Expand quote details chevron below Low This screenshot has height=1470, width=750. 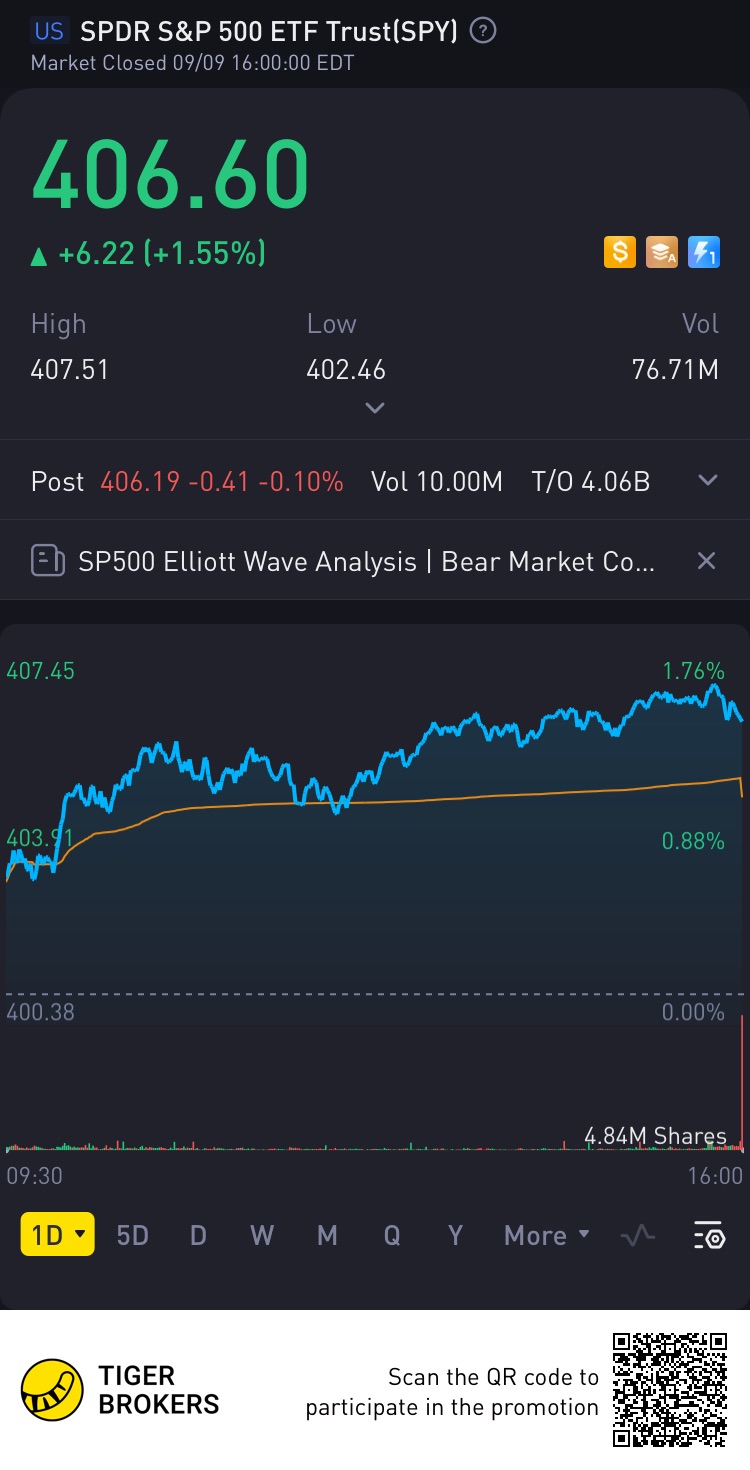(375, 408)
